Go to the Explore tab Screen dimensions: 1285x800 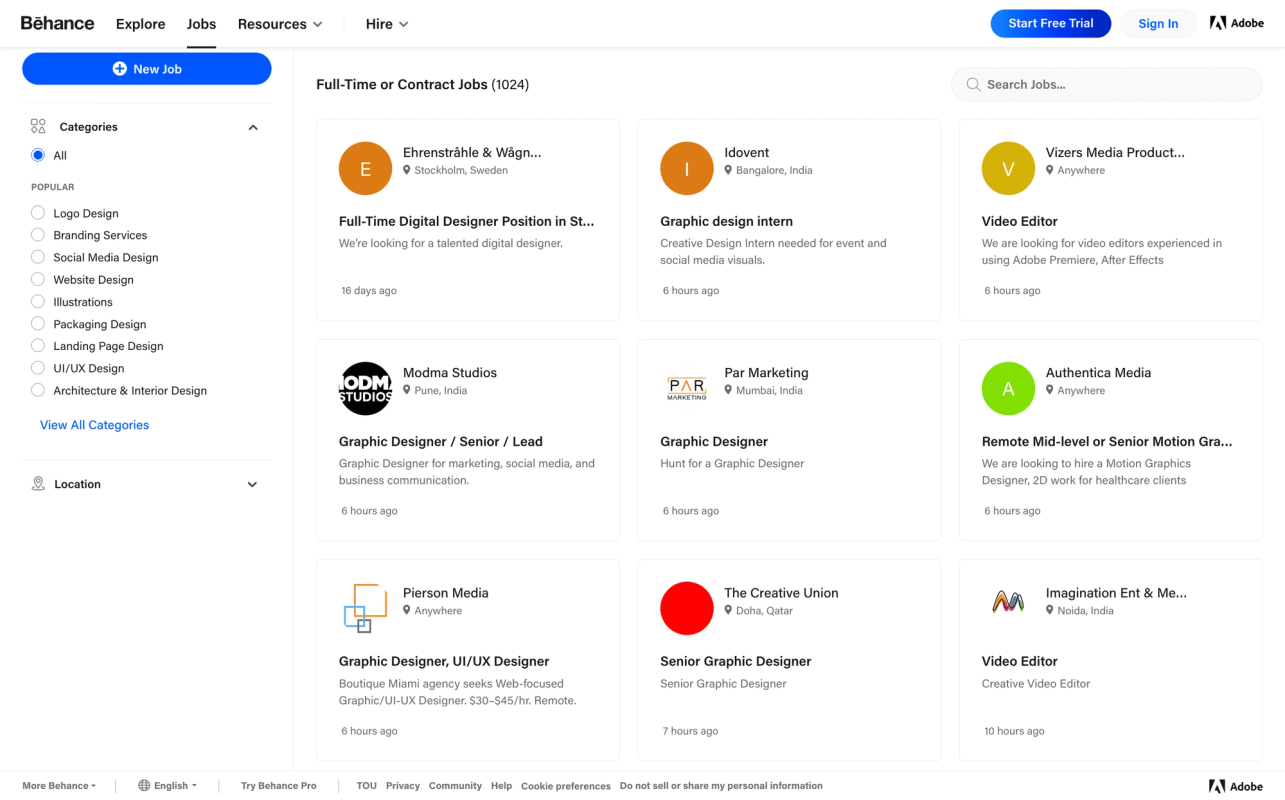(x=140, y=24)
